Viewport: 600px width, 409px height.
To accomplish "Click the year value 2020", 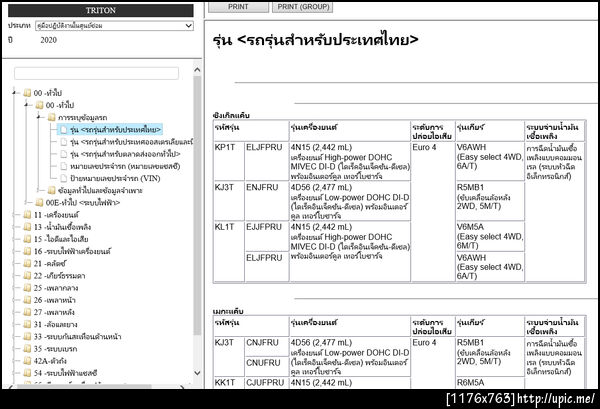I will click(49, 40).
